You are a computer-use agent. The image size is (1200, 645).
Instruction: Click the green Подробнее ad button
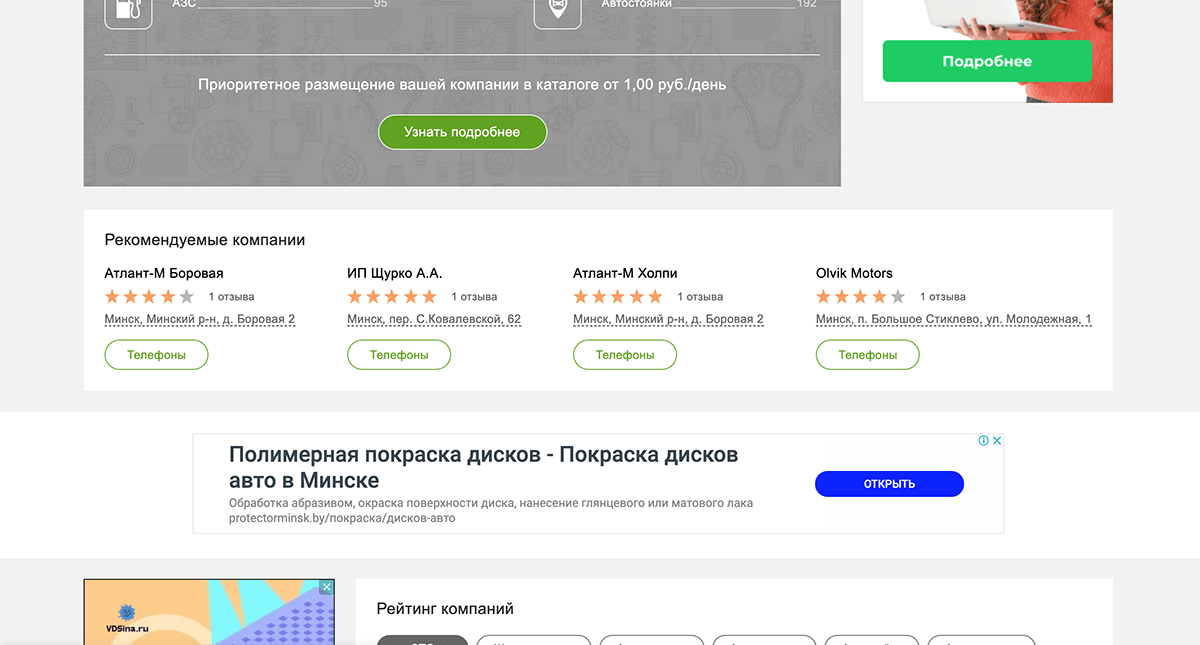pyautogui.click(x=987, y=61)
